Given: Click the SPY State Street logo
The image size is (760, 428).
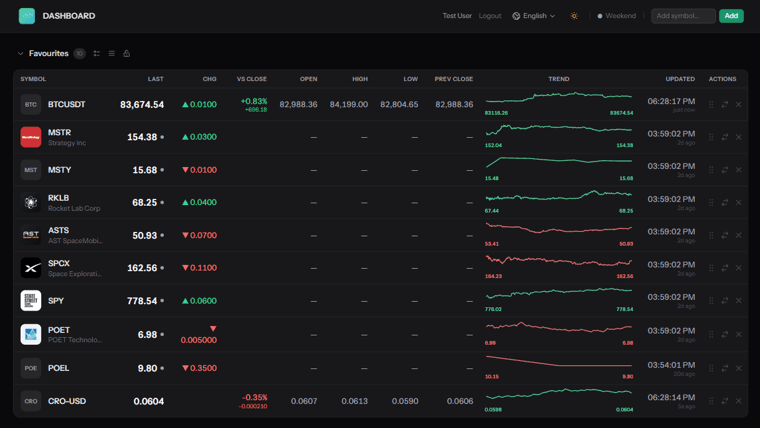Looking at the screenshot, I should 31,301.
